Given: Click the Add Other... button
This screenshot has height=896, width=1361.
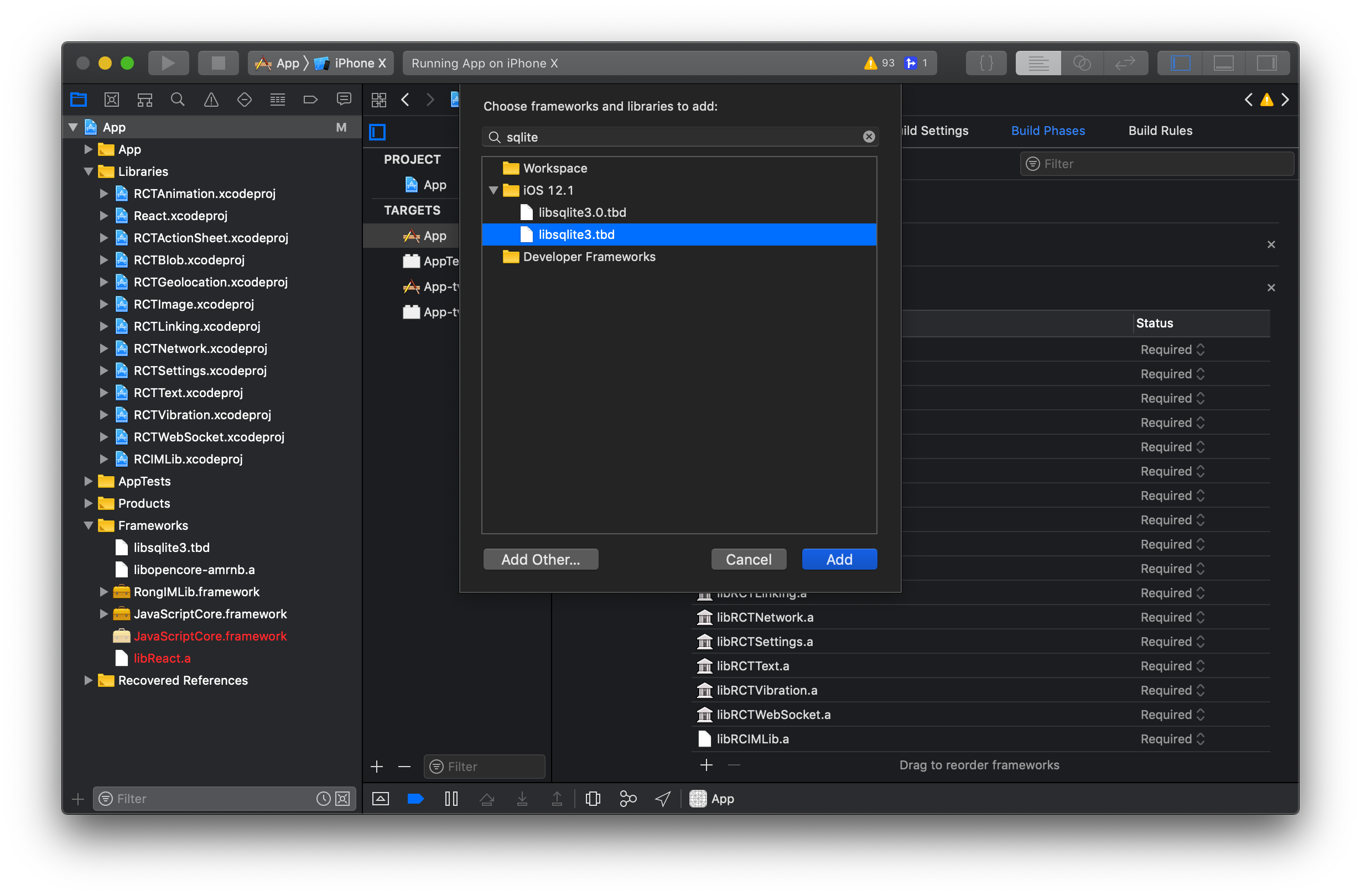Looking at the screenshot, I should pyautogui.click(x=541, y=559).
